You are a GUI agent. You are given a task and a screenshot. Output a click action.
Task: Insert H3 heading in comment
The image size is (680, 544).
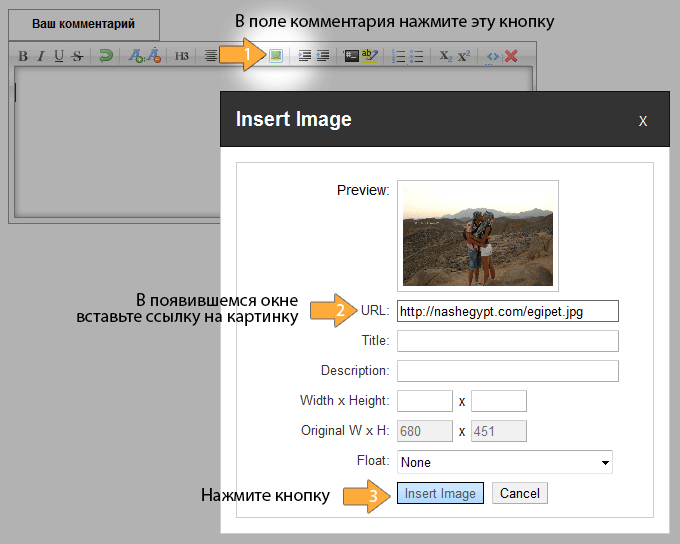tap(181, 56)
